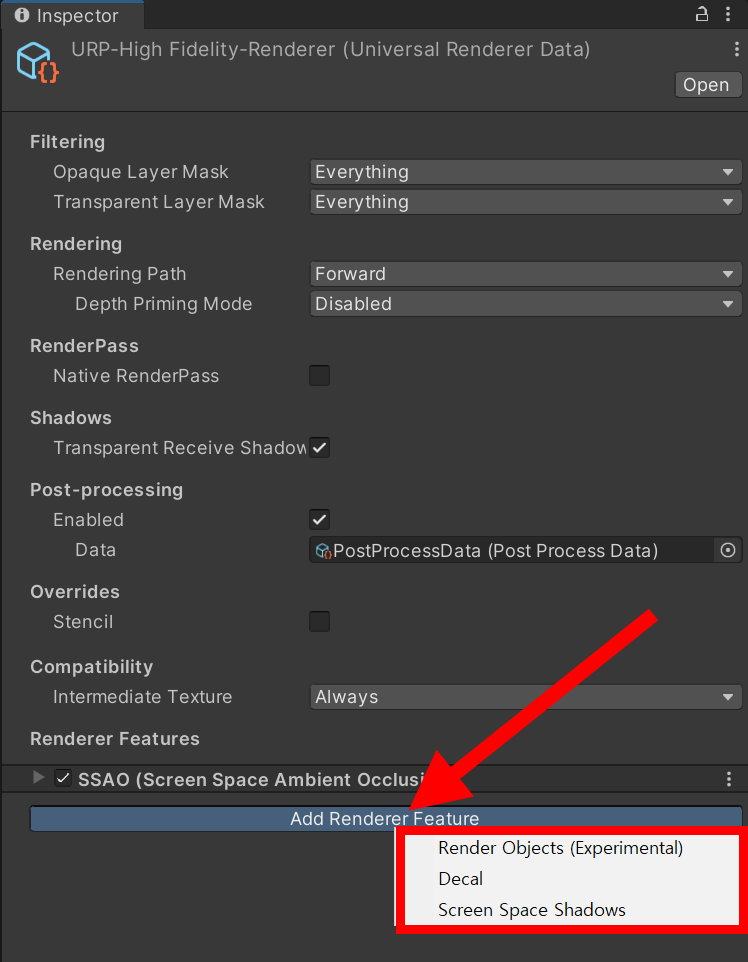Click the Depth Priming Mode label
Screen dimensions: 748x962
[163, 304]
